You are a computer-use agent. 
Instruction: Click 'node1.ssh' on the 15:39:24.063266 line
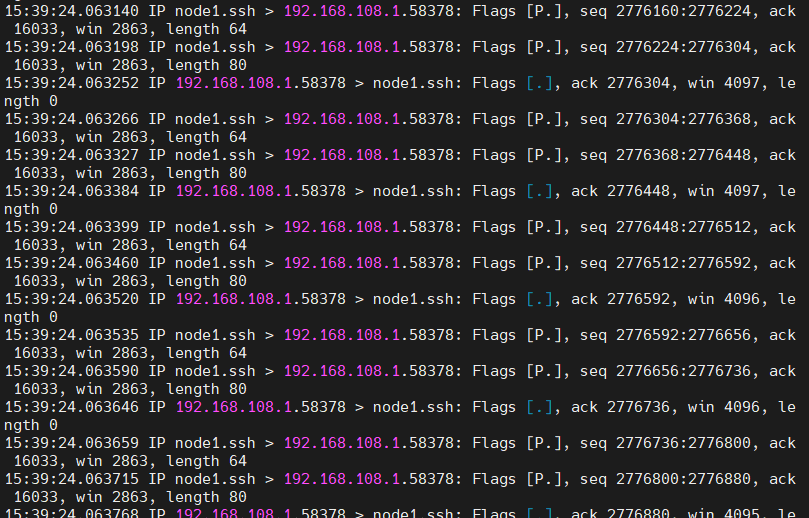[215, 119]
